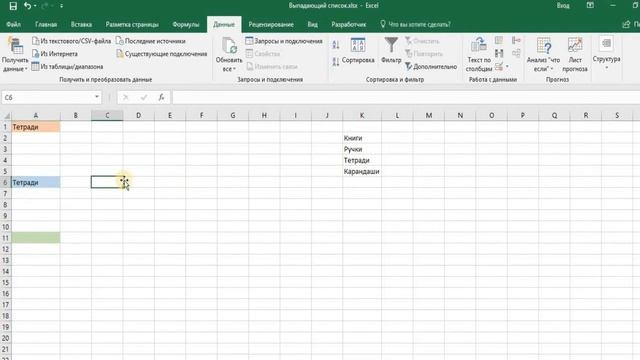Open the Data Validation dropdown arrow

pyautogui.click(x=507, y=66)
